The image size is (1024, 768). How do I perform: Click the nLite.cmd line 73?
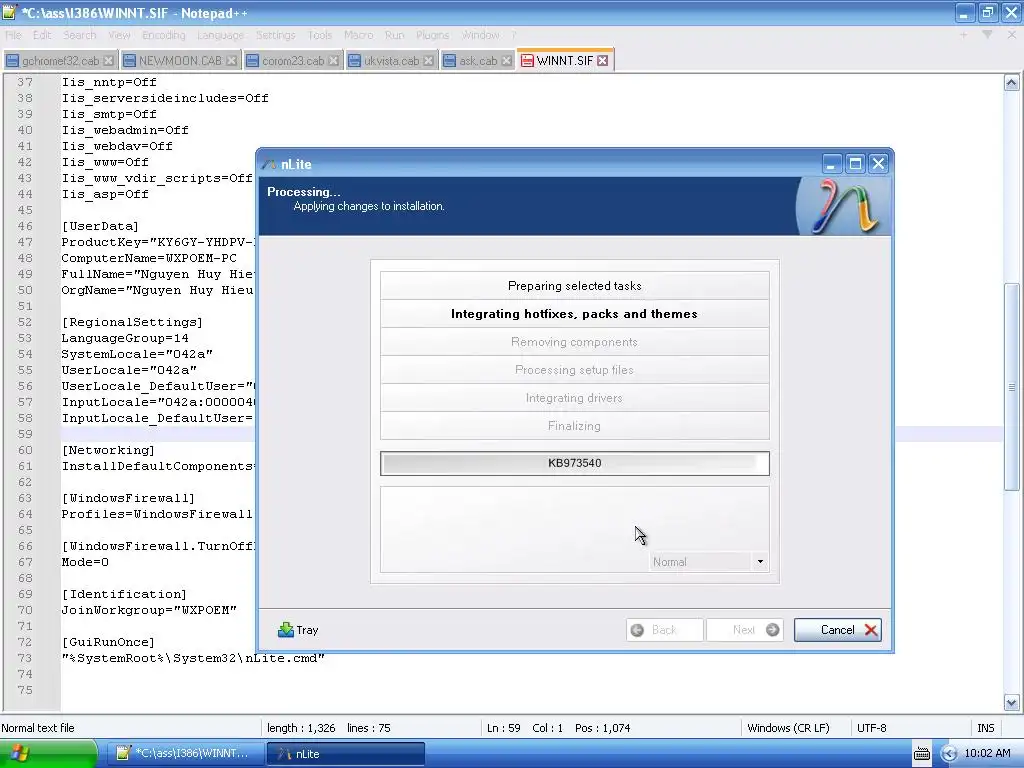click(x=193, y=658)
